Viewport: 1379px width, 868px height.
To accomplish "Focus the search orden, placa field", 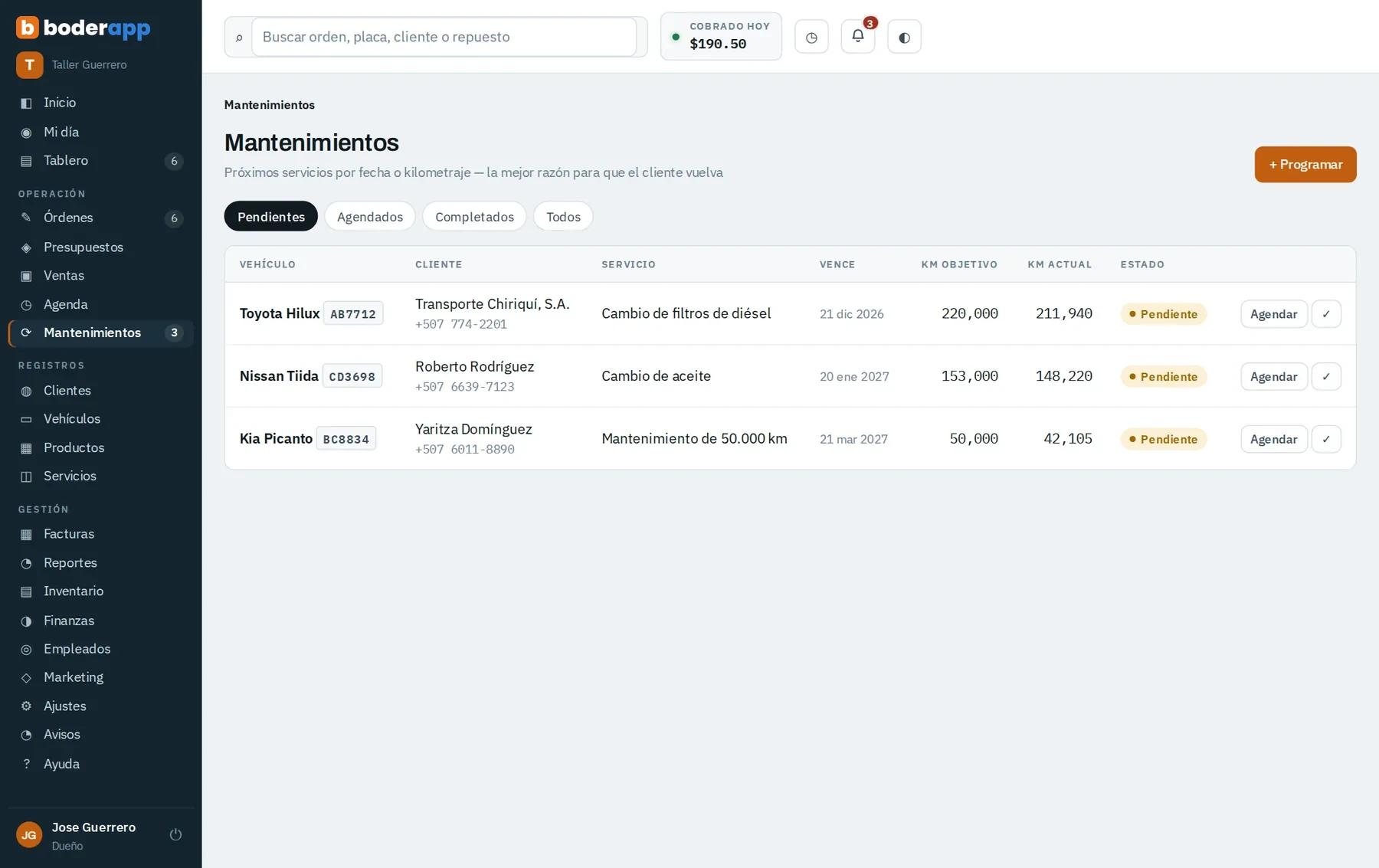I will 444,37.
